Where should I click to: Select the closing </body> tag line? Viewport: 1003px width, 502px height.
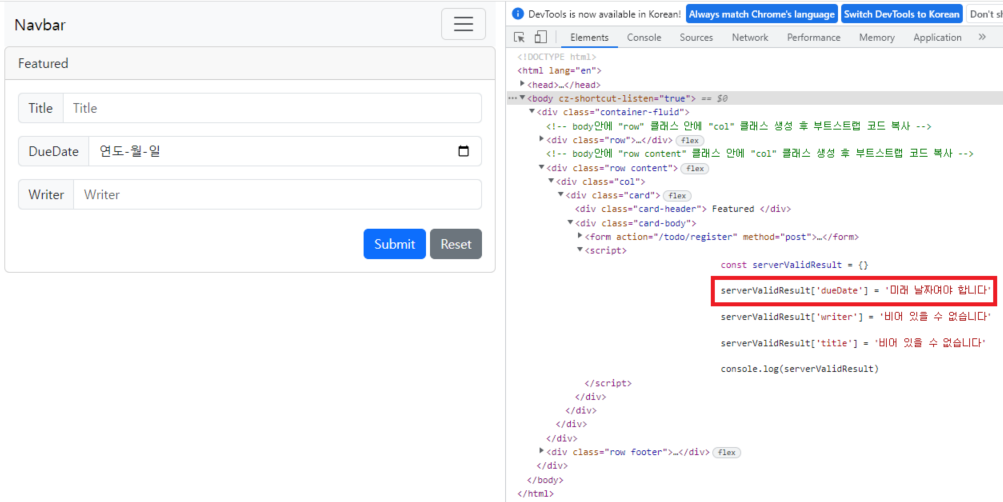point(545,479)
